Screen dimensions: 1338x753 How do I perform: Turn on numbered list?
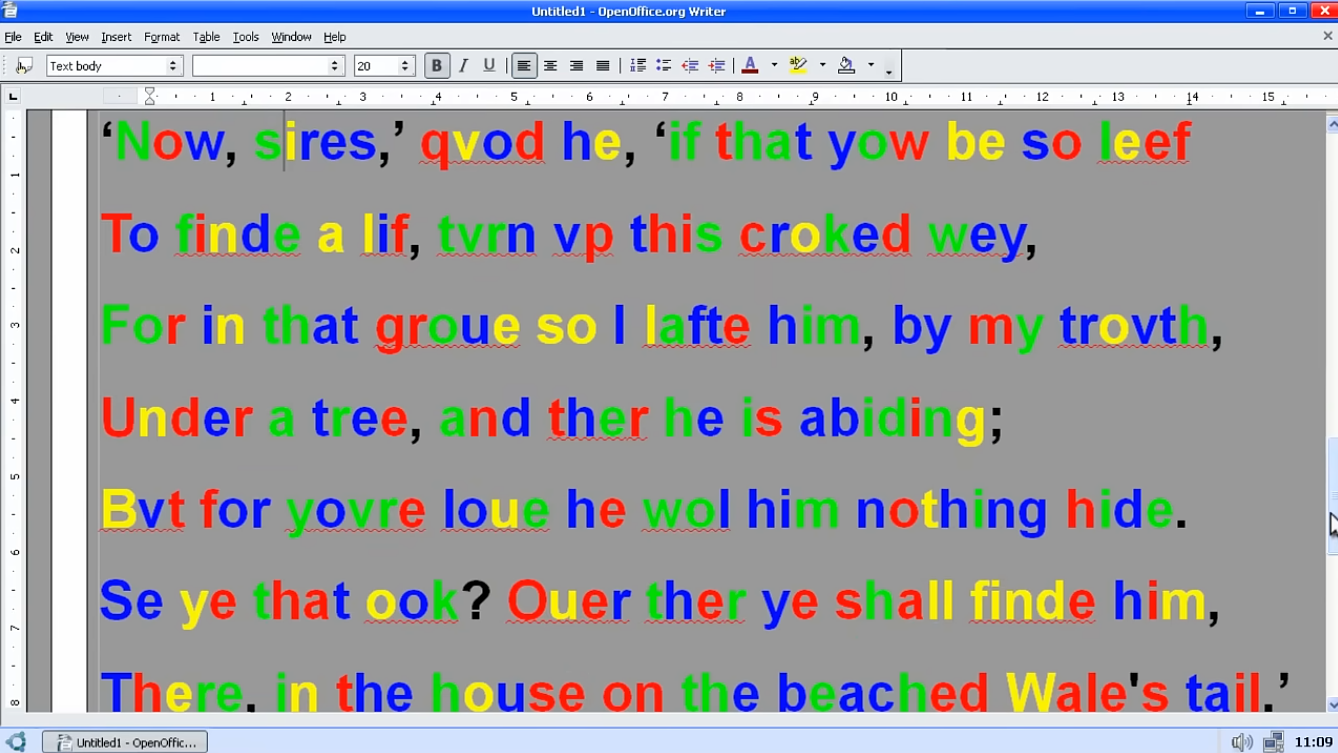click(x=637, y=66)
